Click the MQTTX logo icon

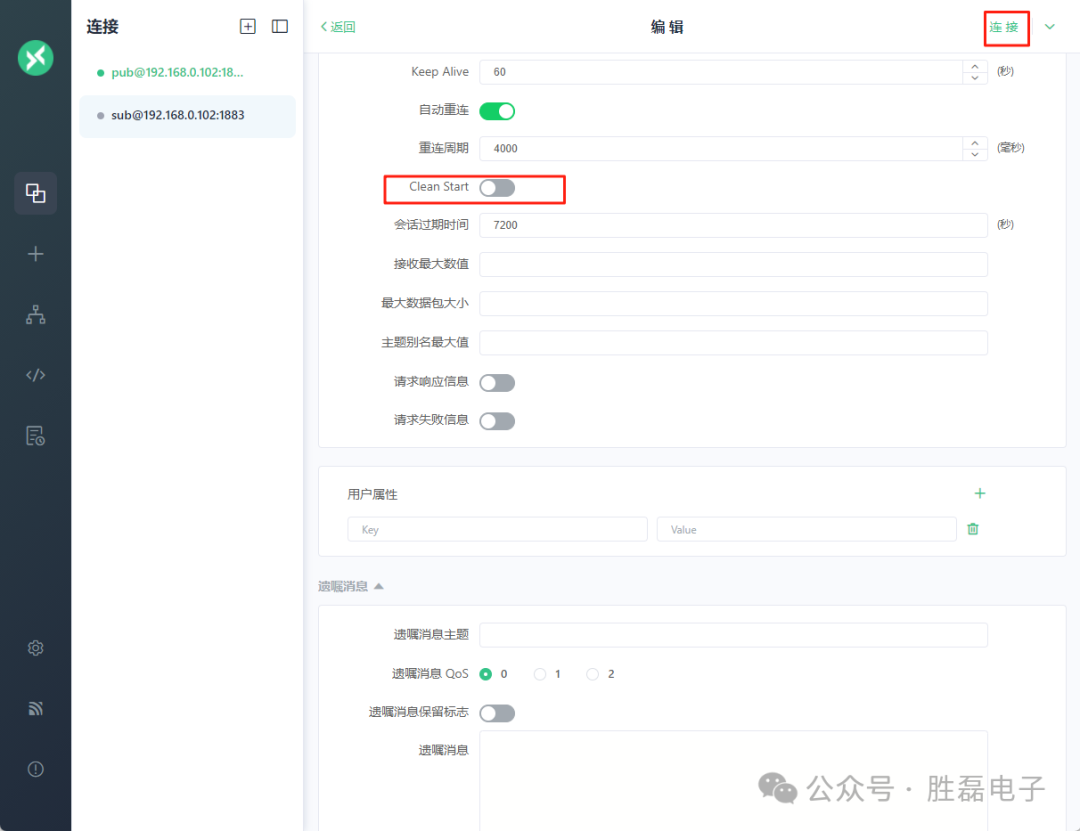click(x=35, y=58)
